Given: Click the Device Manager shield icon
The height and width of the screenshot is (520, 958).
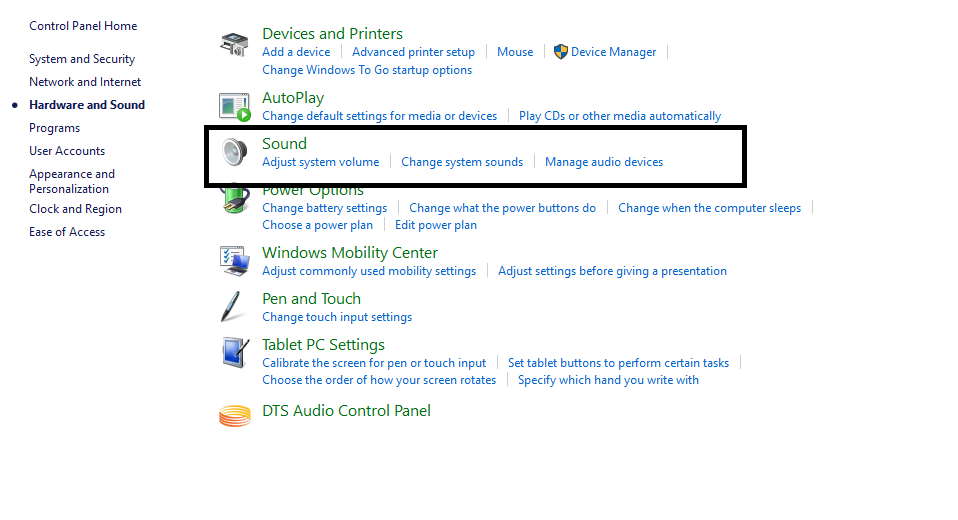Looking at the screenshot, I should click(560, 52).
